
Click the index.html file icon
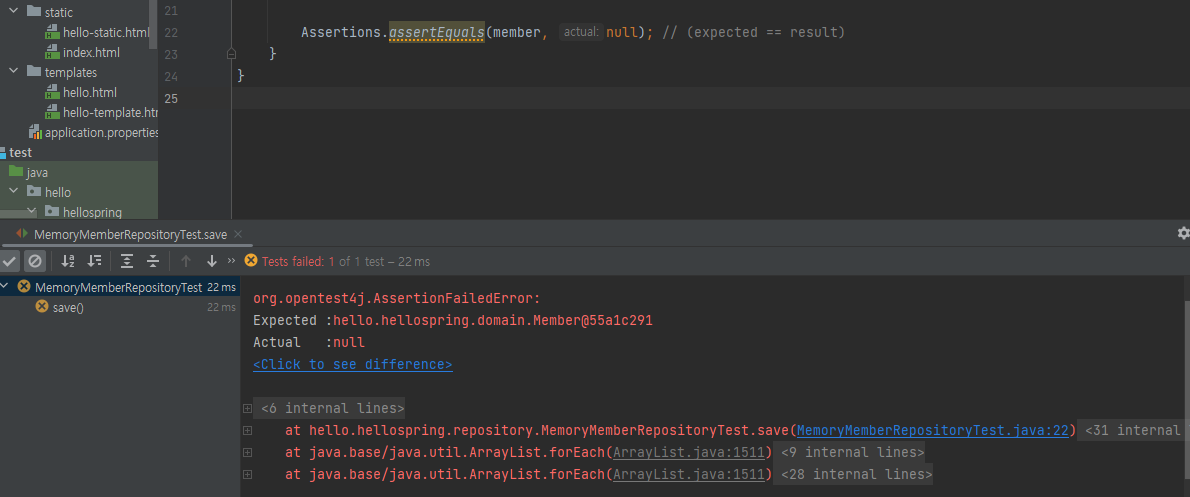tap(52, 52)
